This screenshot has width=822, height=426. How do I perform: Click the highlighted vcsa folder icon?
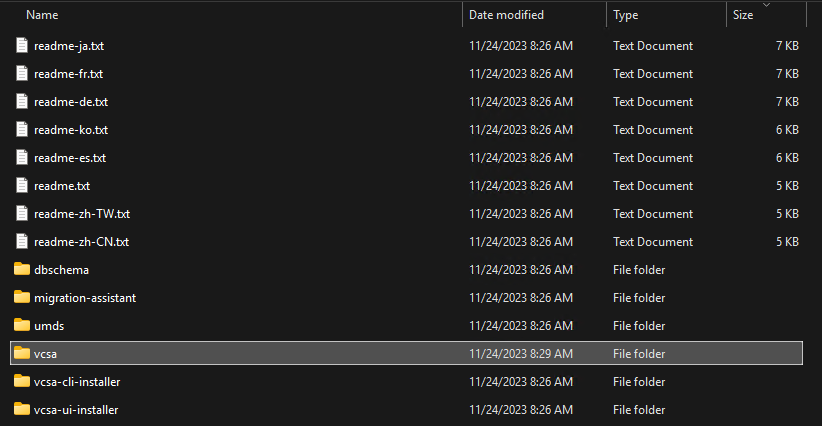tap(22, 354)
